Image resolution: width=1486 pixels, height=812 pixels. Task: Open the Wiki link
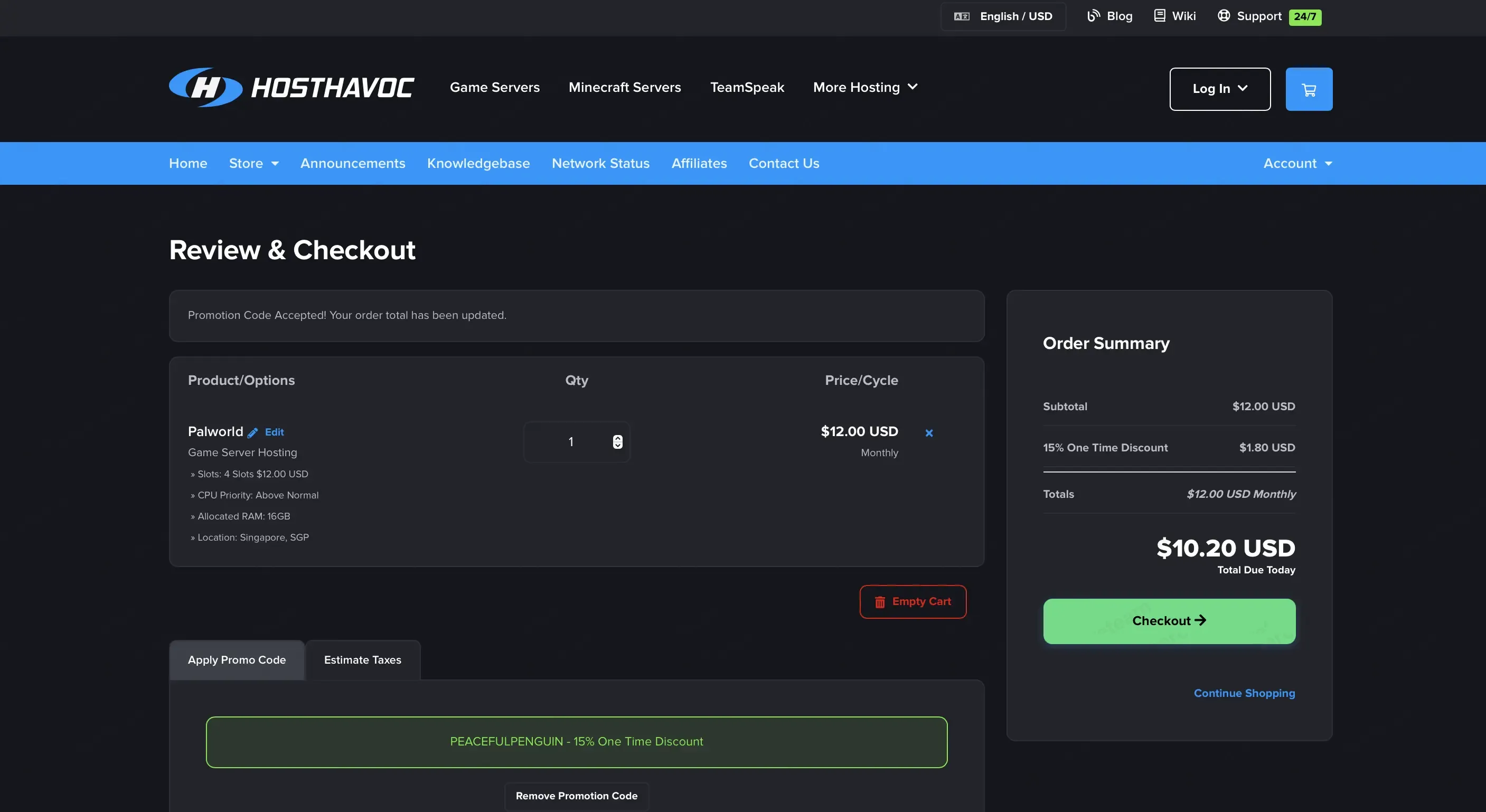pyautogui.click(x=1184, y=16)
